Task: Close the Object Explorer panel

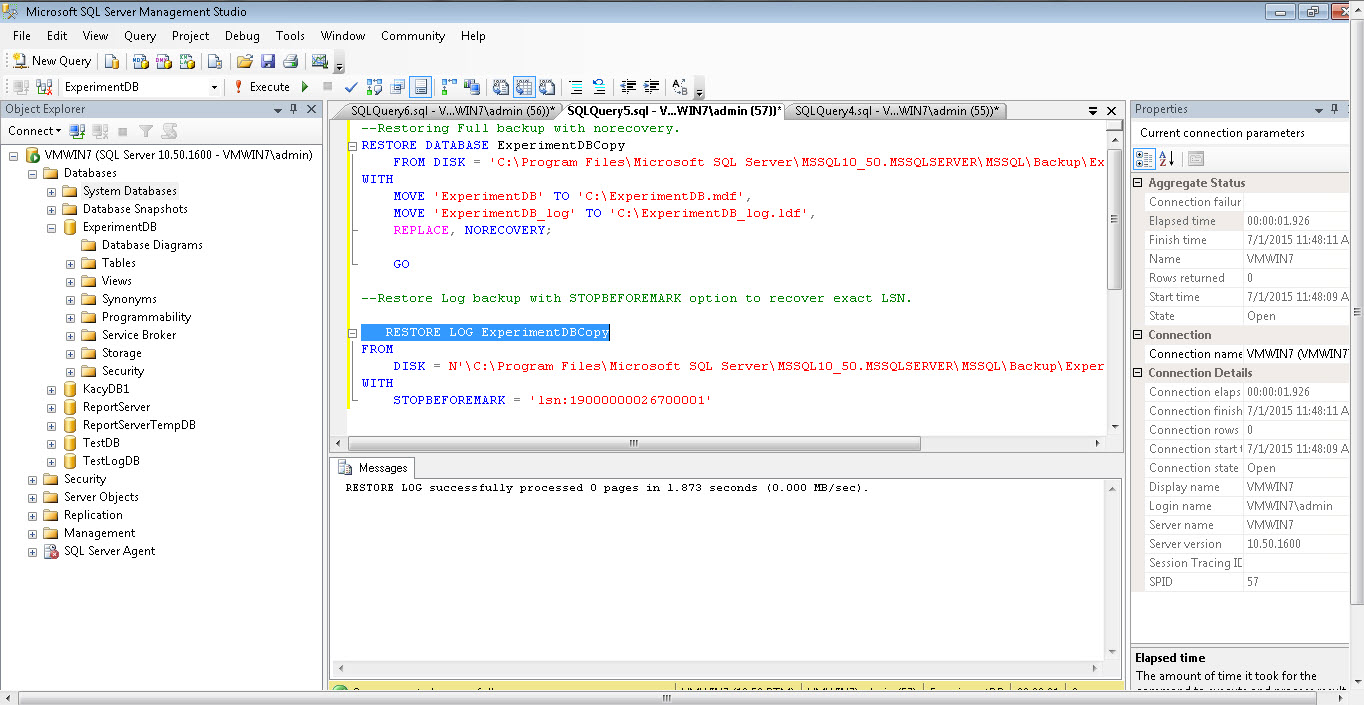Action: tap(311, 109)
